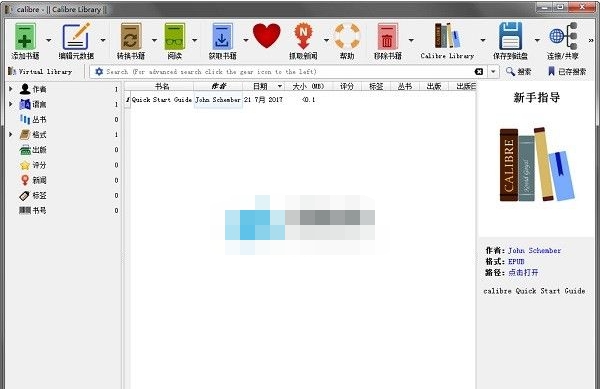Click the Convert books (转换书籍) icon
This screenshot has height=389, width=602.
click(x=131, y=36)
